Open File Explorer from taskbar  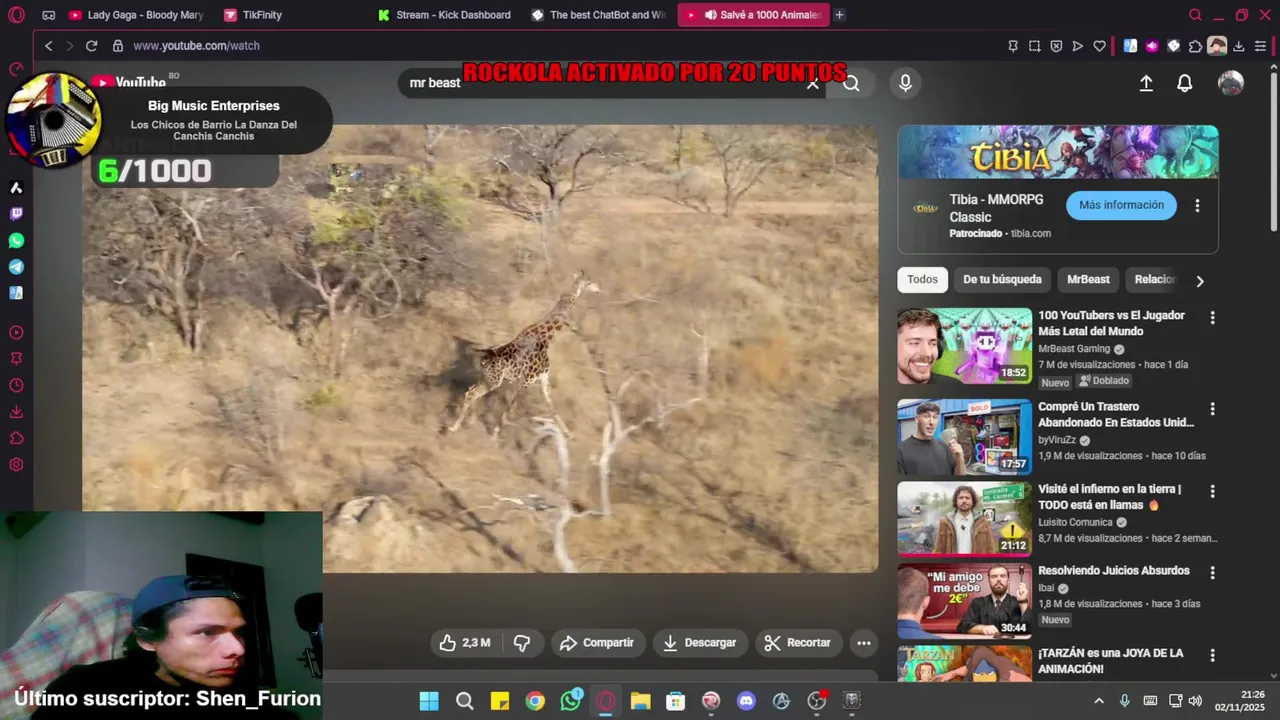[640, 701]
